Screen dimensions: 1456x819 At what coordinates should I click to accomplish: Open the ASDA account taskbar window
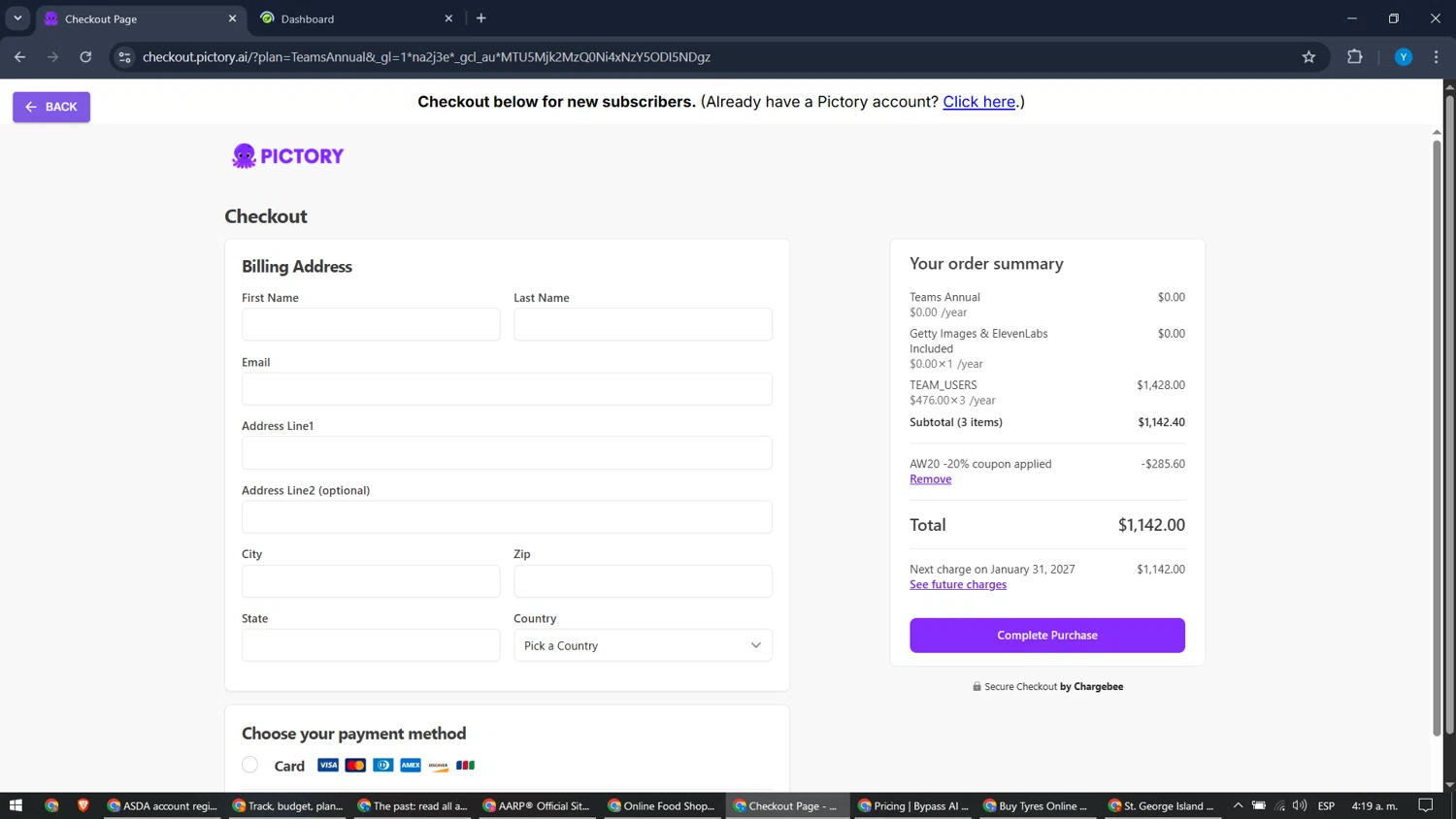pyautogui.click(x=163, y=805)
